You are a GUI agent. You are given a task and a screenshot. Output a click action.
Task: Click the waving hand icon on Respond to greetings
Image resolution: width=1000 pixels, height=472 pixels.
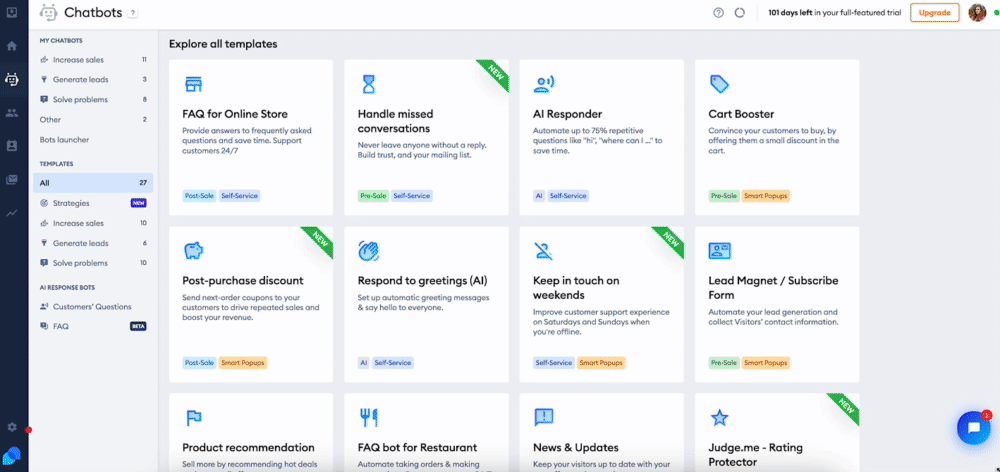(369, 251)
